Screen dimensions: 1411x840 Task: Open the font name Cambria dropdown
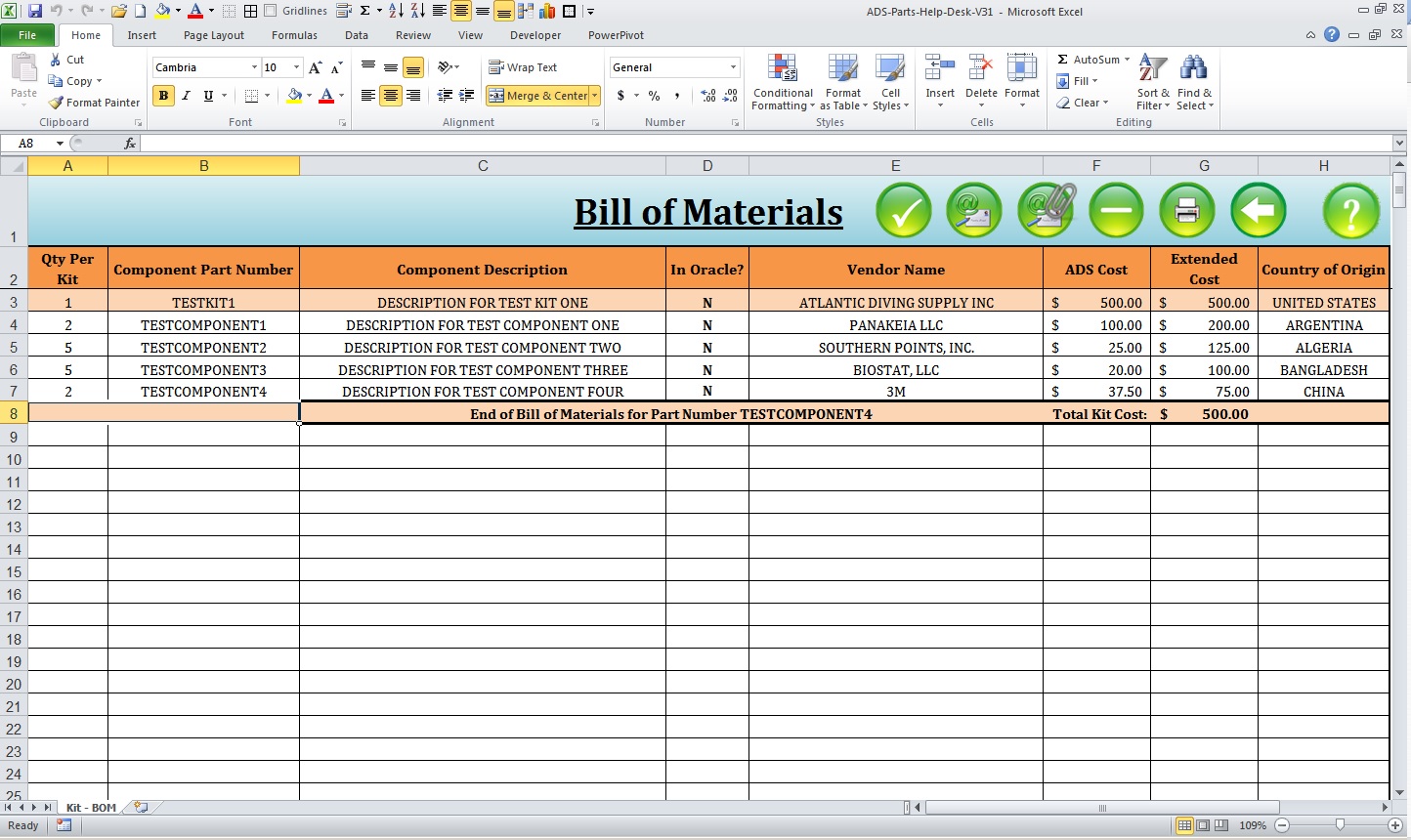[x=254, y=67]
